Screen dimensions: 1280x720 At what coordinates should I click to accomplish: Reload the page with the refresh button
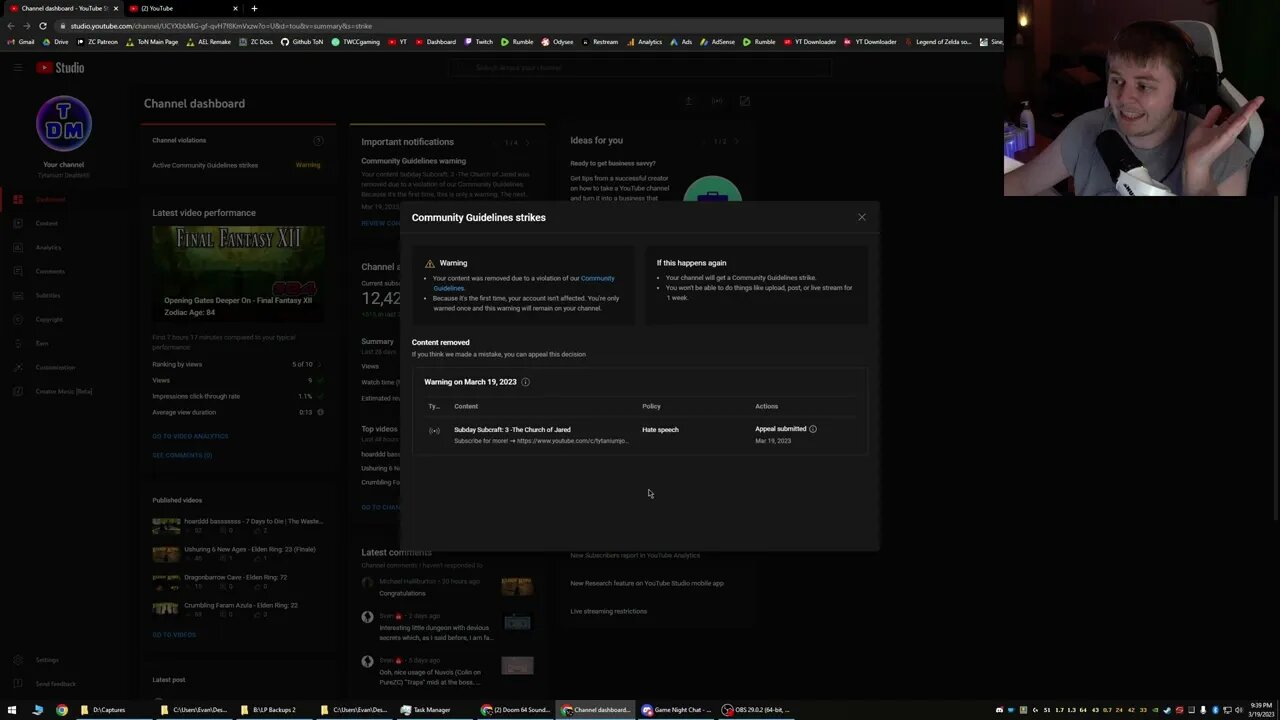42,26
